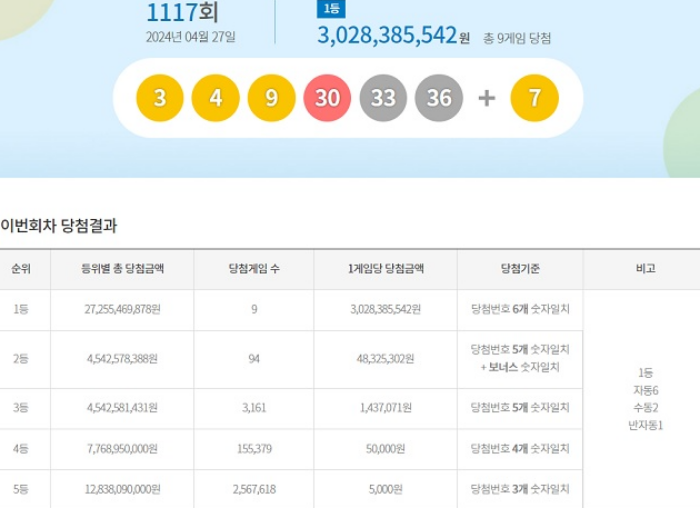Click winning game count 9 in 1등 row

254,309
